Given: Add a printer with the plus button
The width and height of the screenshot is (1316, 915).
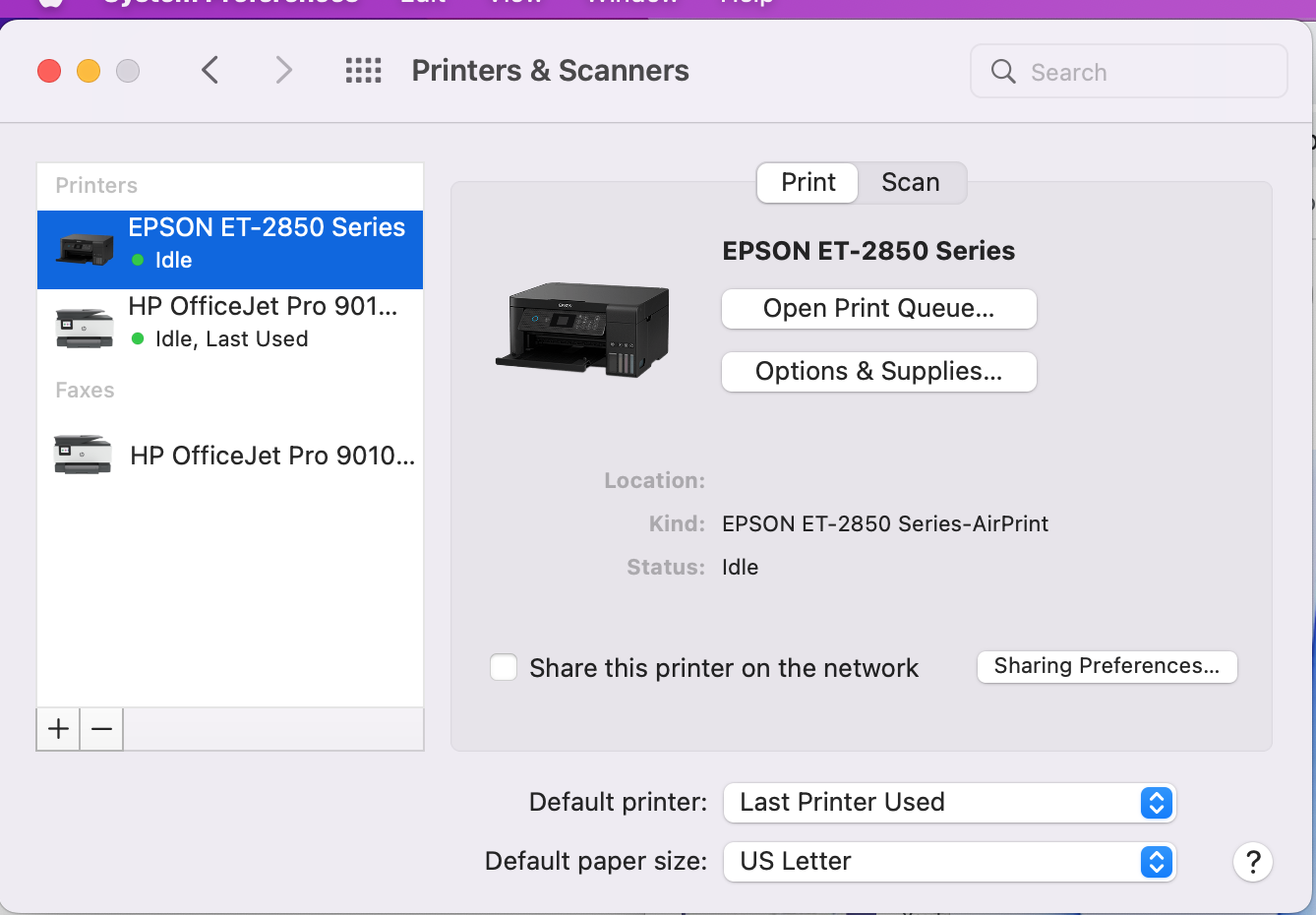Looking at the screenshot, I should 59,729.
